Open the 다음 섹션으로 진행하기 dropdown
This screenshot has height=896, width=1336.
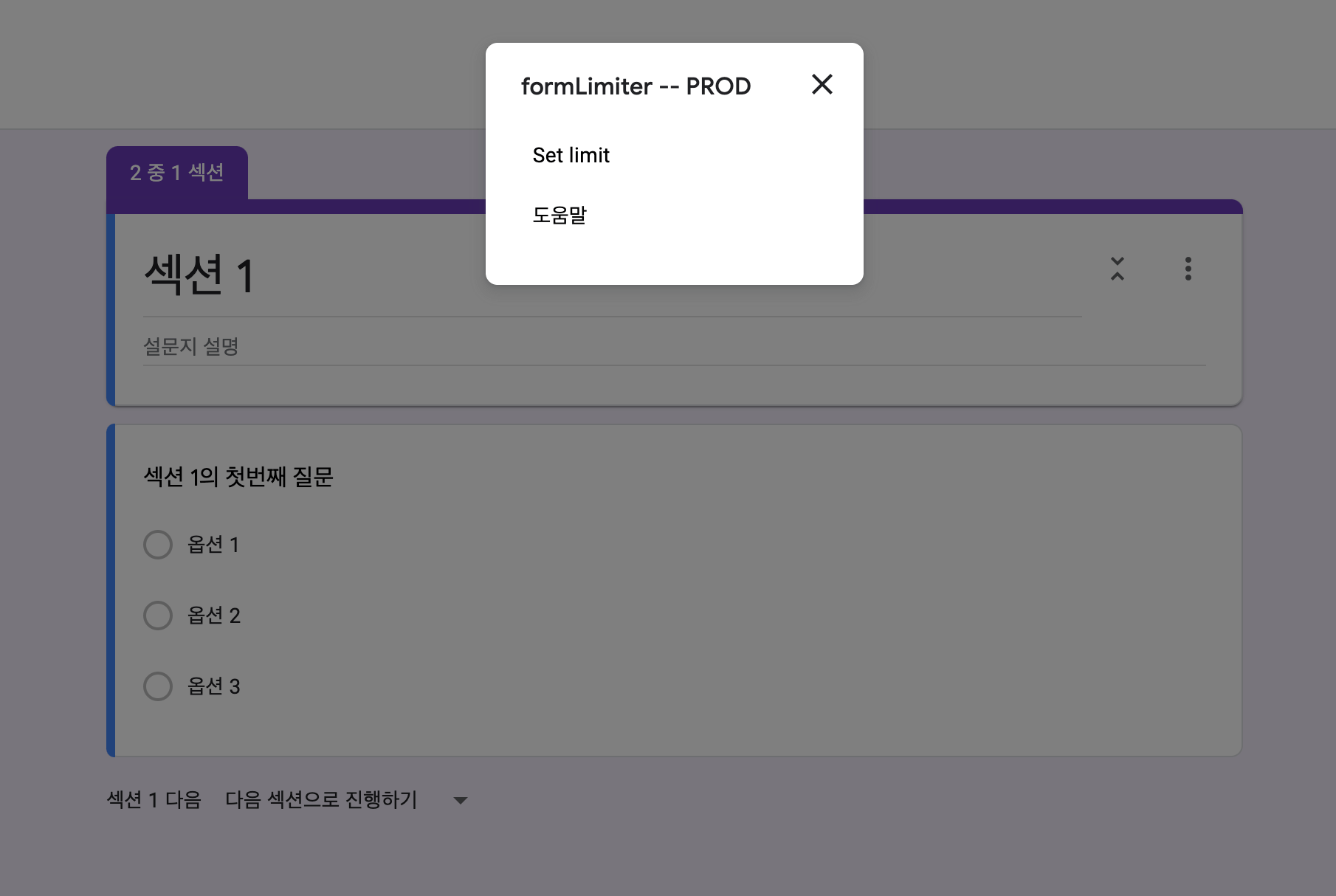[347, 800]
